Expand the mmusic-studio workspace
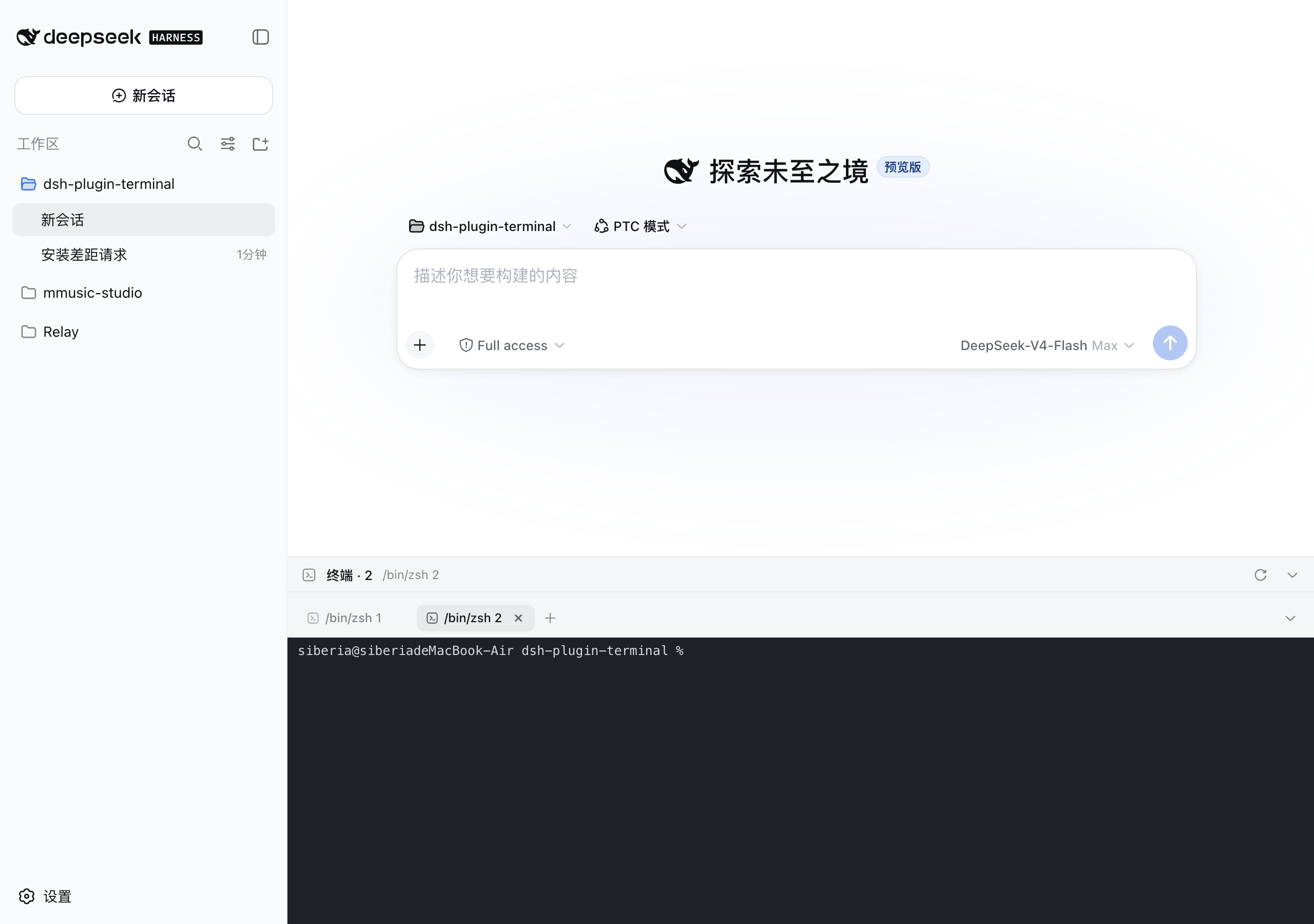1314x924 pixels. pos(144,293)
